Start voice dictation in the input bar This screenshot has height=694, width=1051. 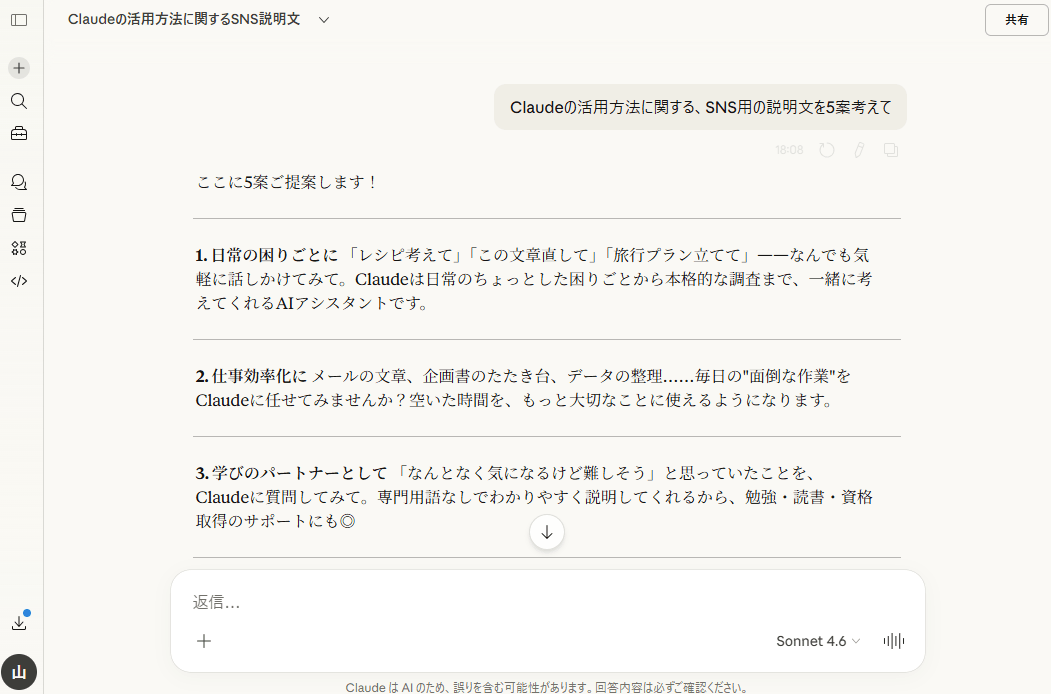tap(892, 640)
